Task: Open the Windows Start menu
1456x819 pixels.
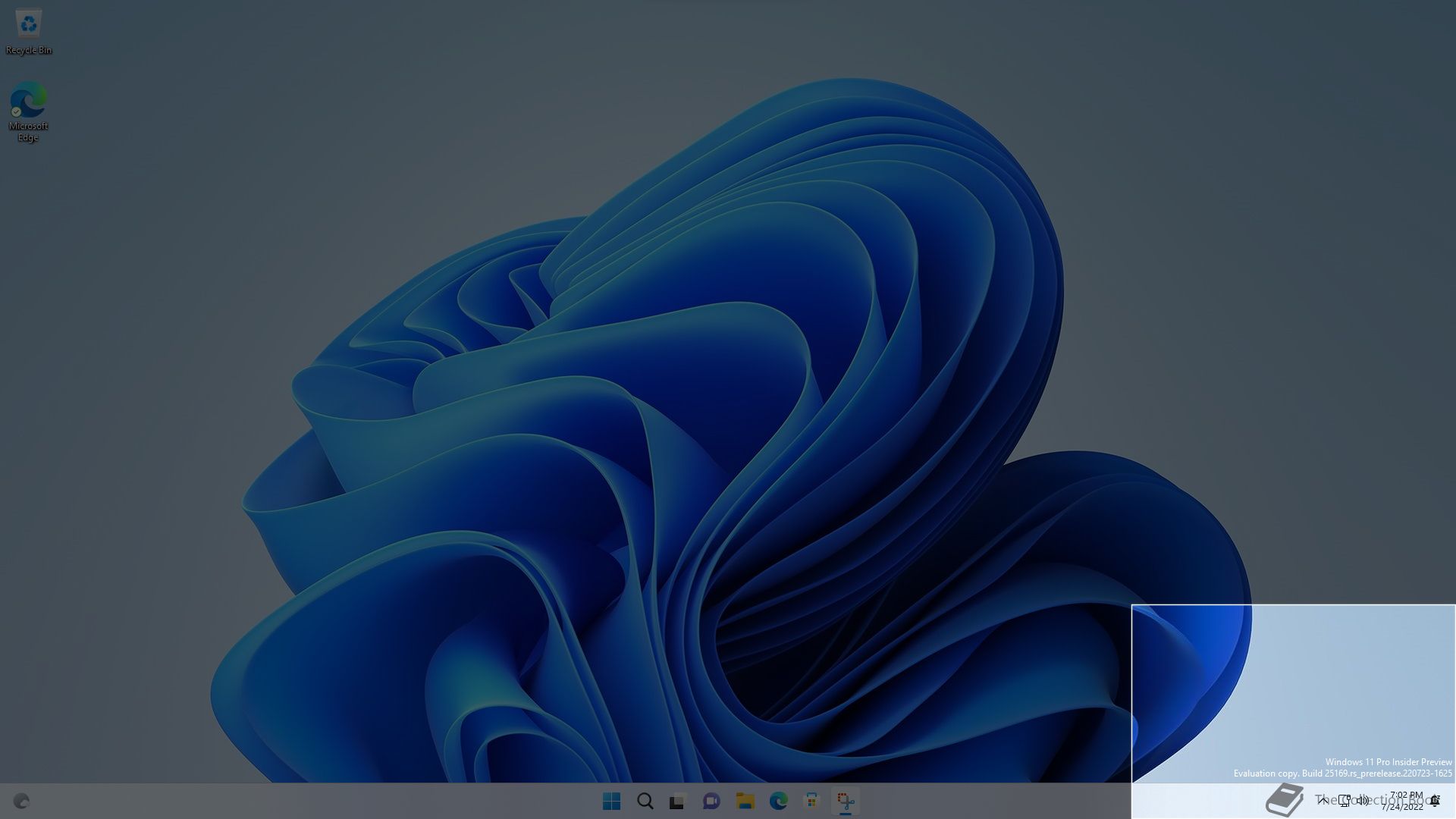Action: (x=611, y=801)
